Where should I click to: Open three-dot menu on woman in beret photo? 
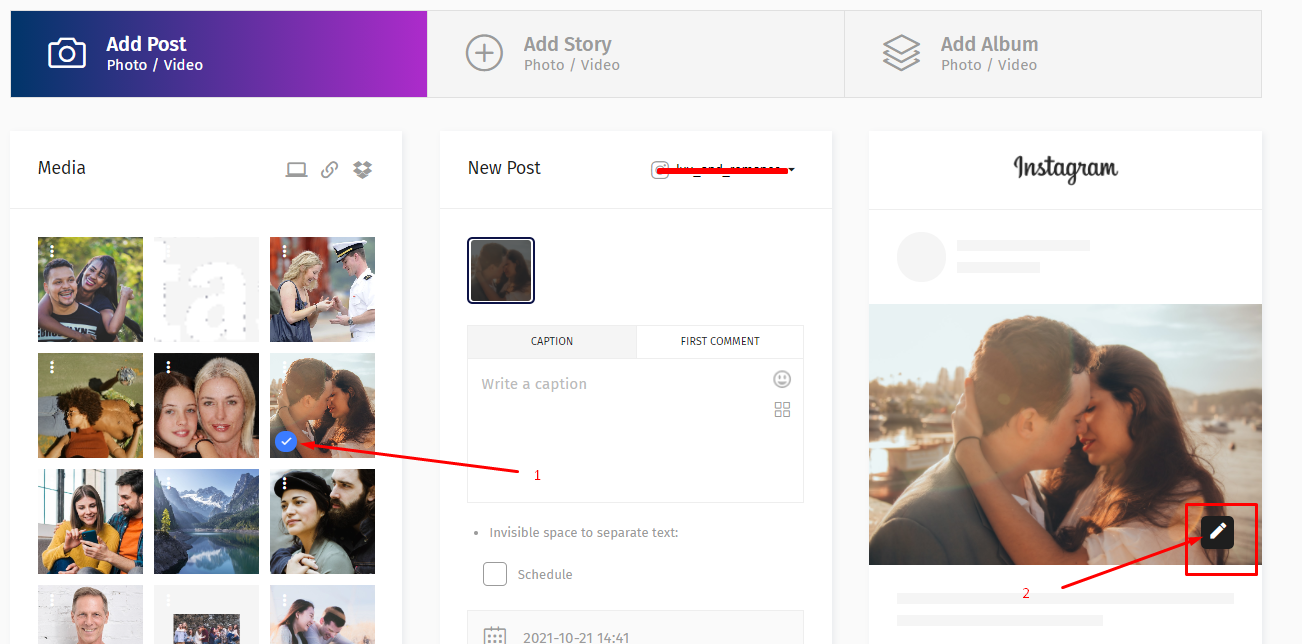(x=284, y=483)
